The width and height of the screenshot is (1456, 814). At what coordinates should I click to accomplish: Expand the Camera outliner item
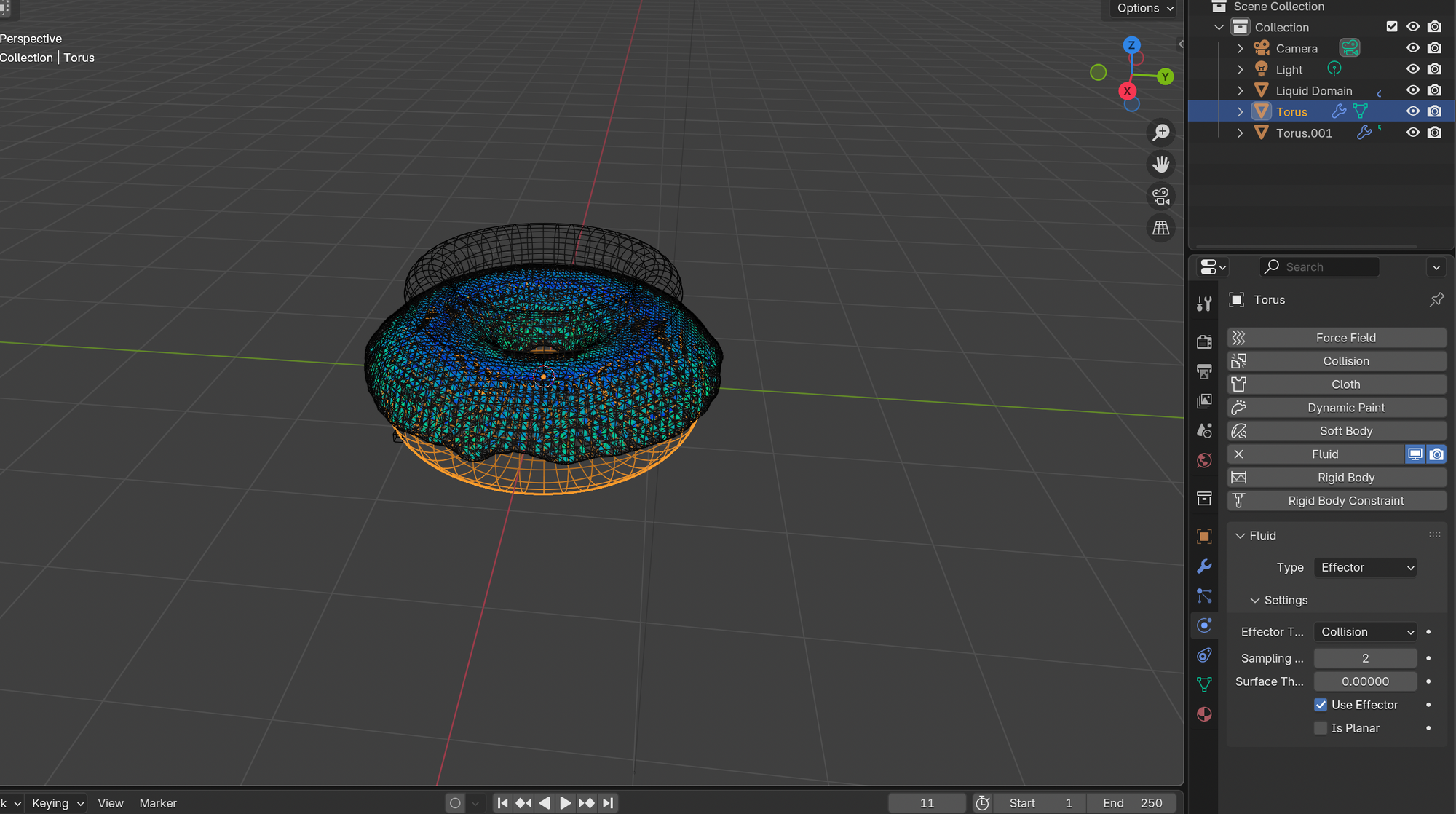[x=1240, y=49]
